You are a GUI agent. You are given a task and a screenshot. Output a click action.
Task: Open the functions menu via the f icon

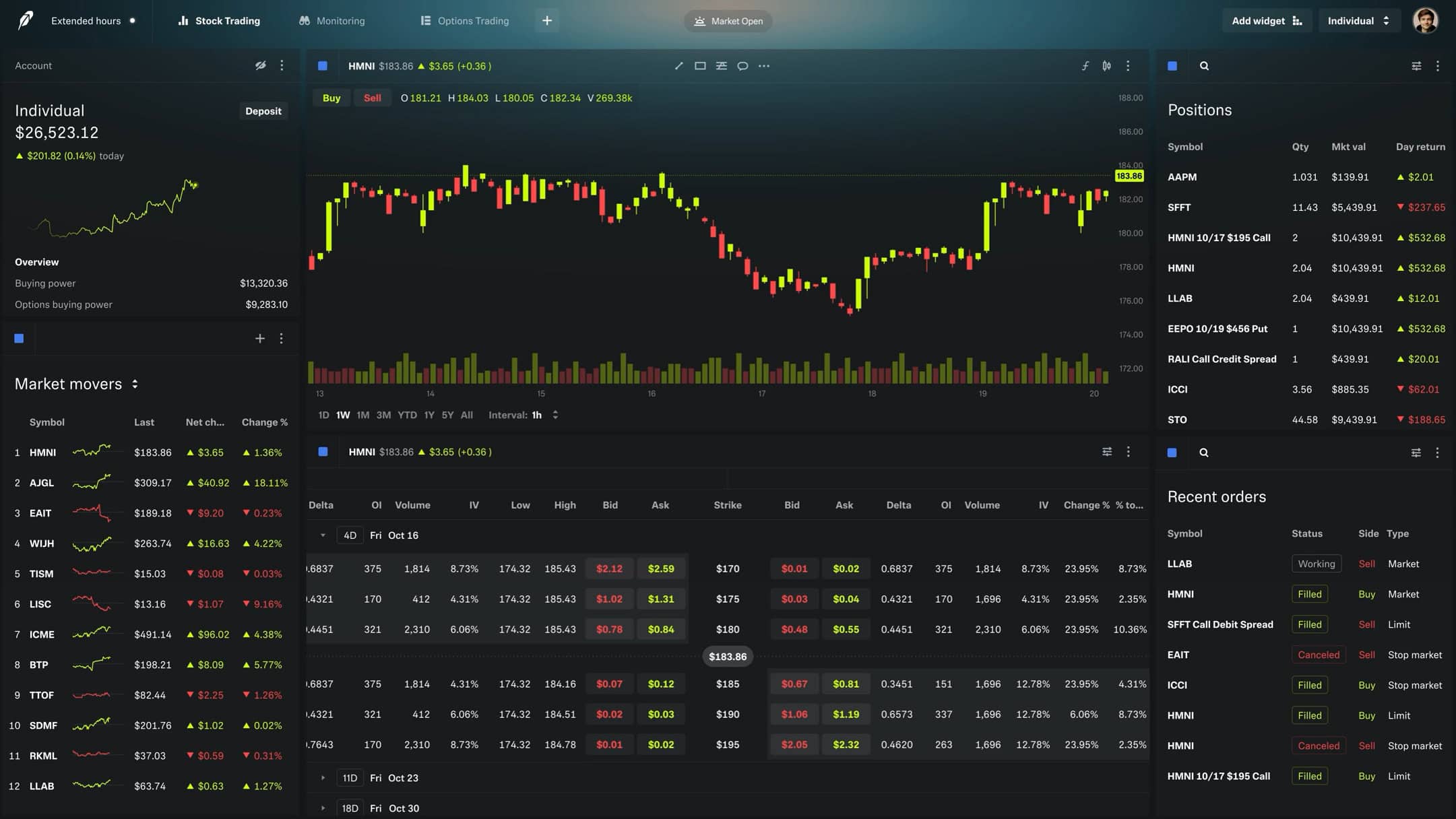click(x=1086, y=65)
